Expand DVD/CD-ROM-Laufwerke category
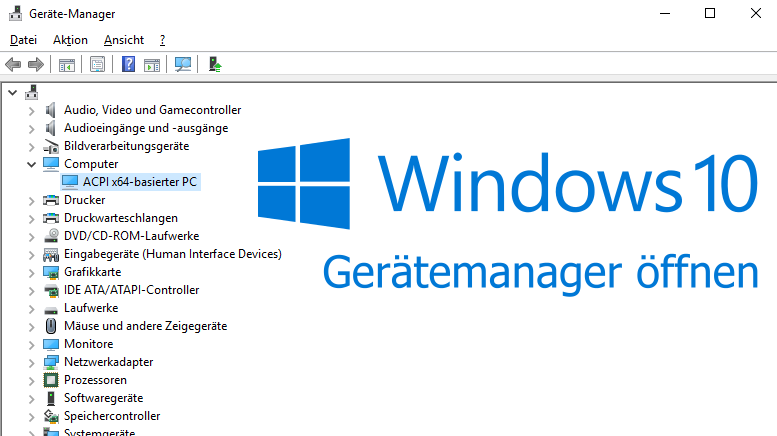 click(x=32, y=237)
